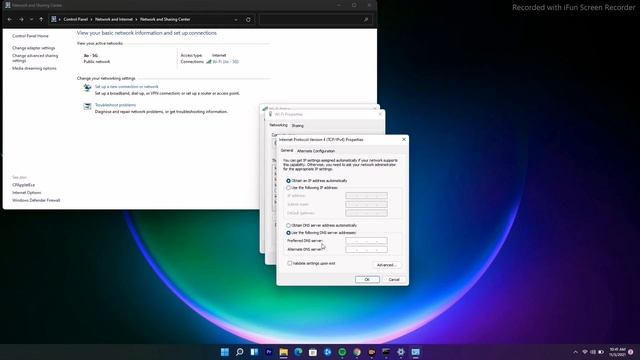Open Widgets from the taskbar
Image resolution: width=640 pixels, height=360 pixels.
click(254, 352)
